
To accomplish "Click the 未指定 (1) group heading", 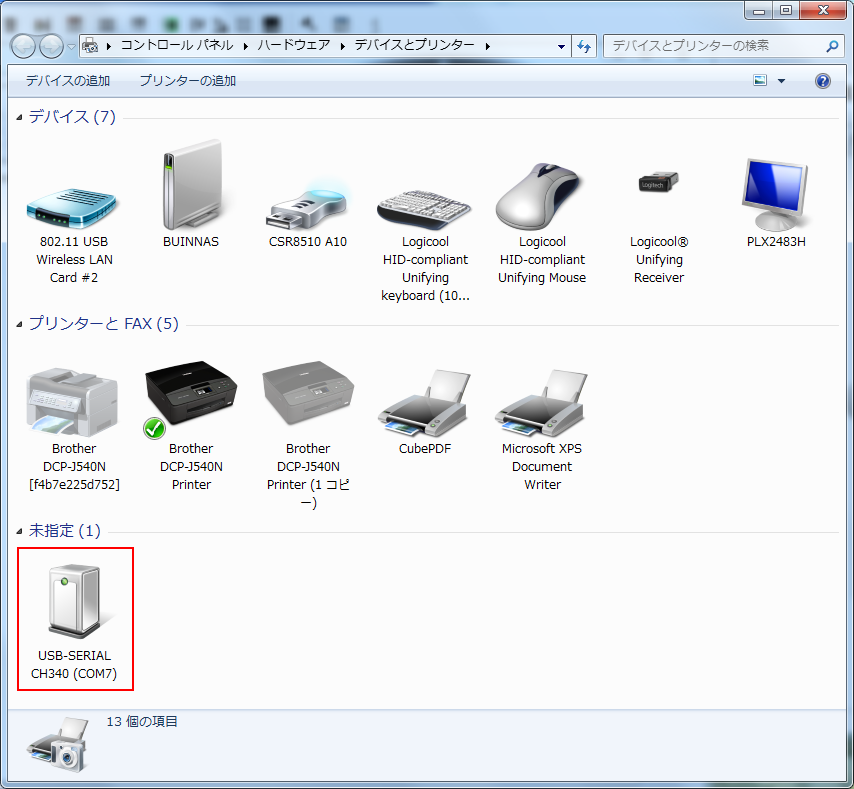I will [65, 530].
